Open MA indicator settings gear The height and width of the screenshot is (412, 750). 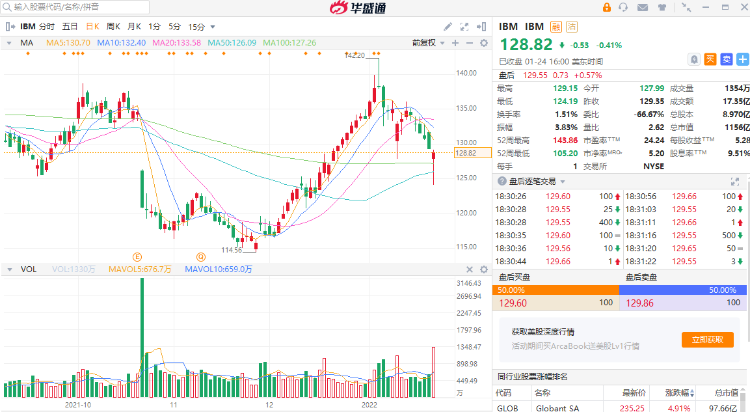tap(484, 43)
